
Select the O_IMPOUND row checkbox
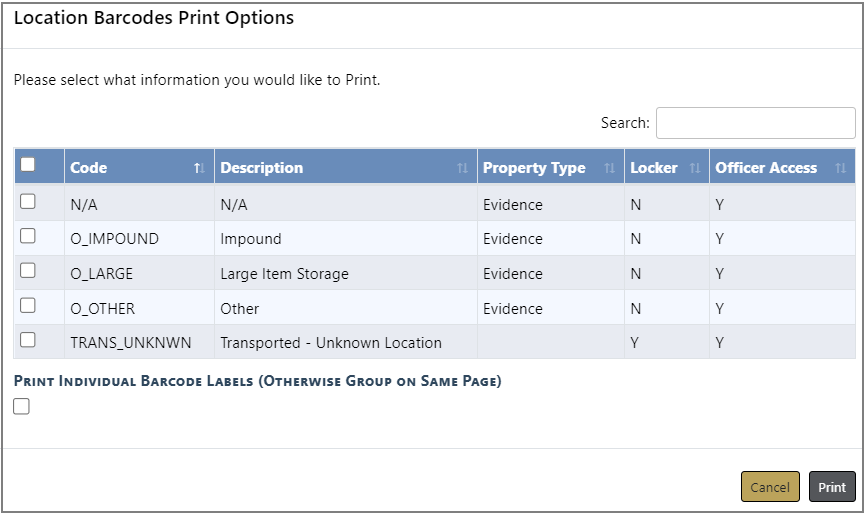[x=28, y=236]
